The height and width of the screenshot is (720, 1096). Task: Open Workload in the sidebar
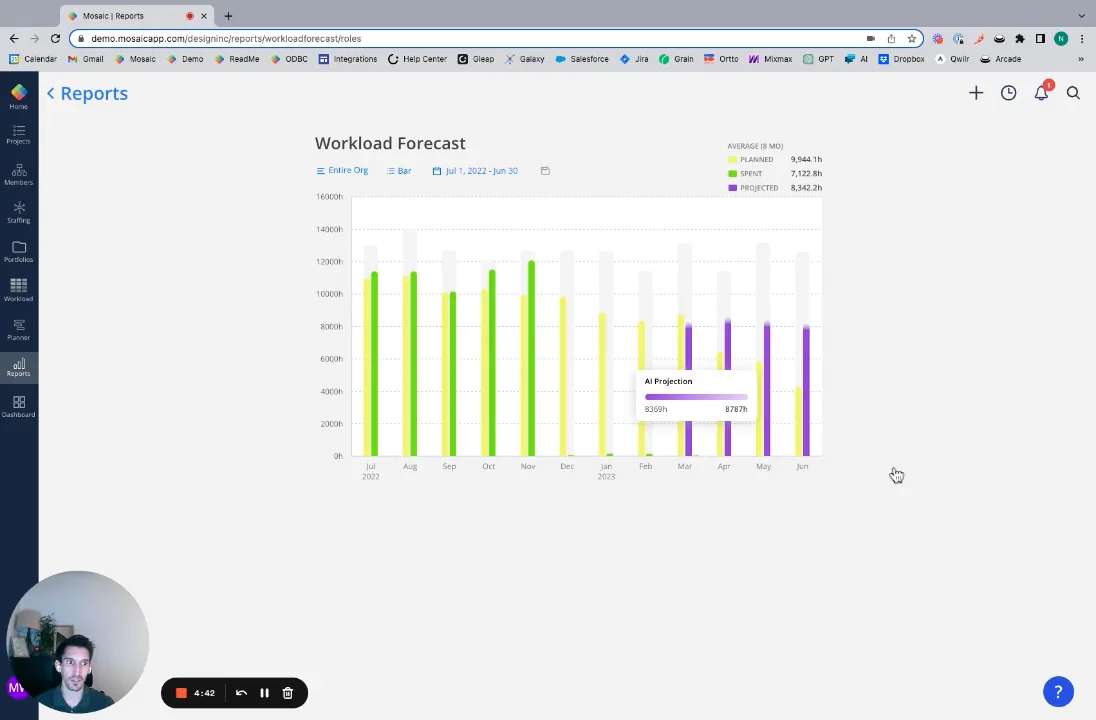19,290
